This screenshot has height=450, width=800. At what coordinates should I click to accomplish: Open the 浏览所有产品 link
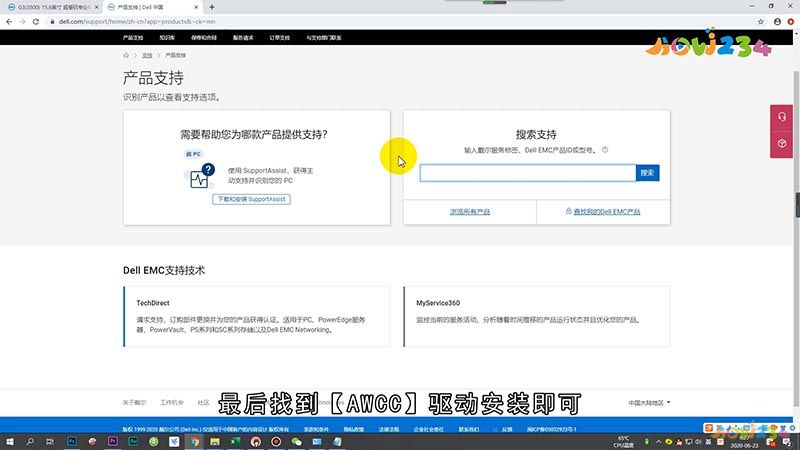pos(470,212)
